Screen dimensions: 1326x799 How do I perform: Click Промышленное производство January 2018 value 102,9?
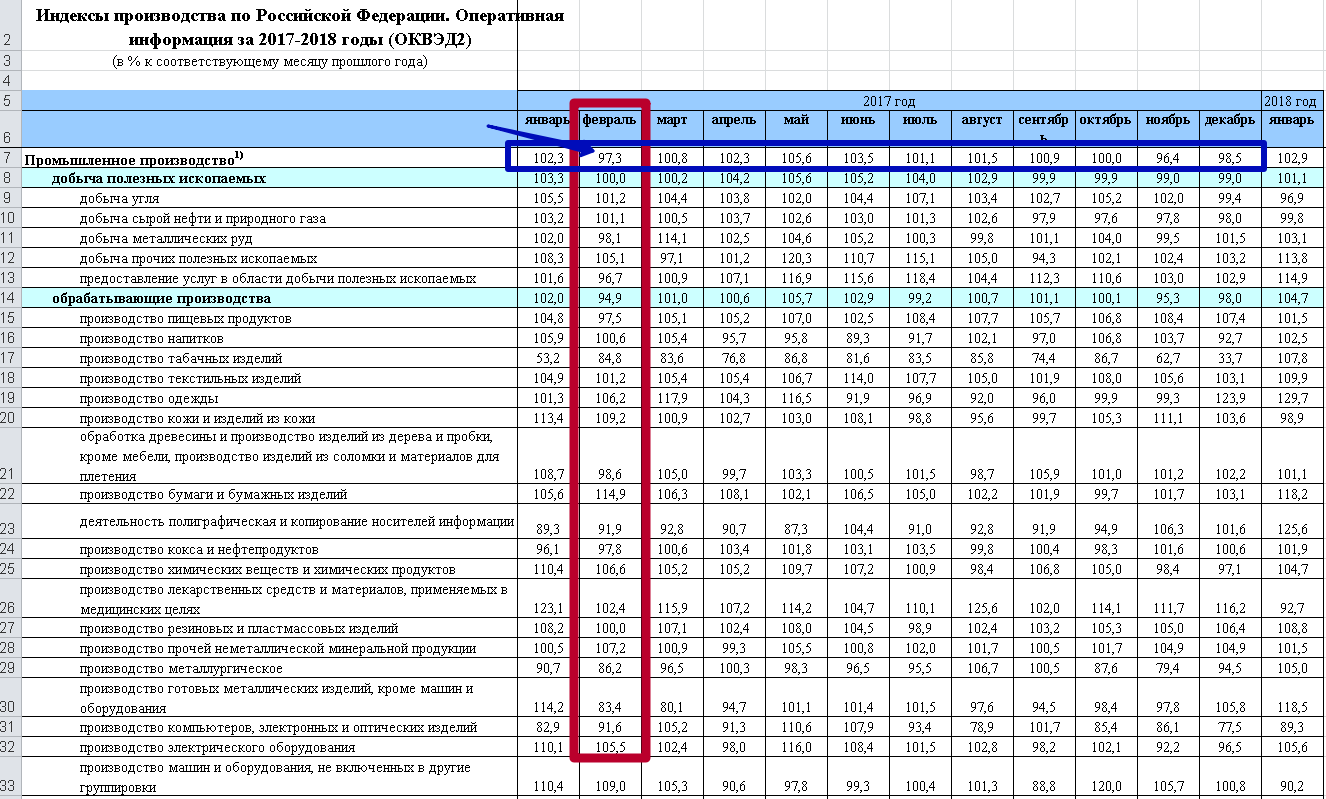pos(1291,158)
